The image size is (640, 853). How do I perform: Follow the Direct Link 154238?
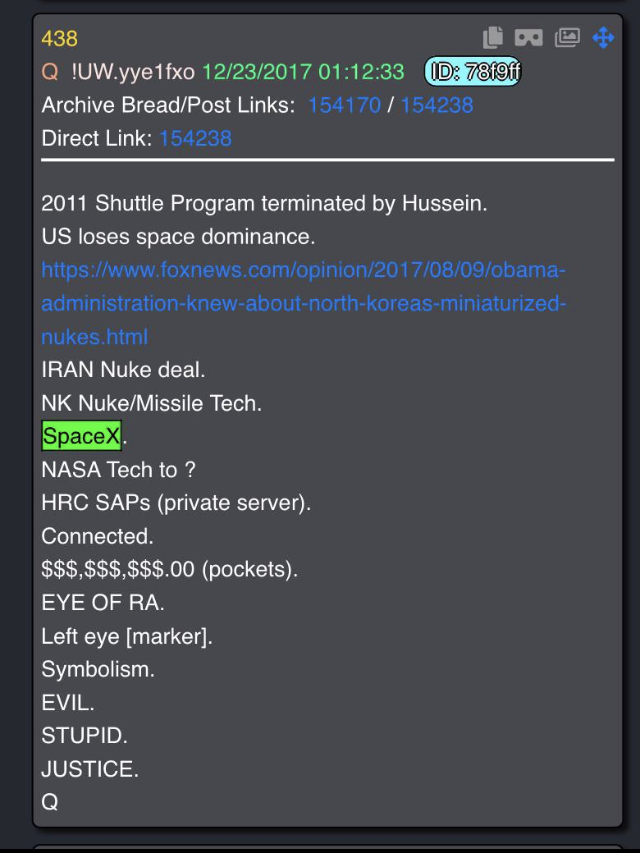[195, 138]
